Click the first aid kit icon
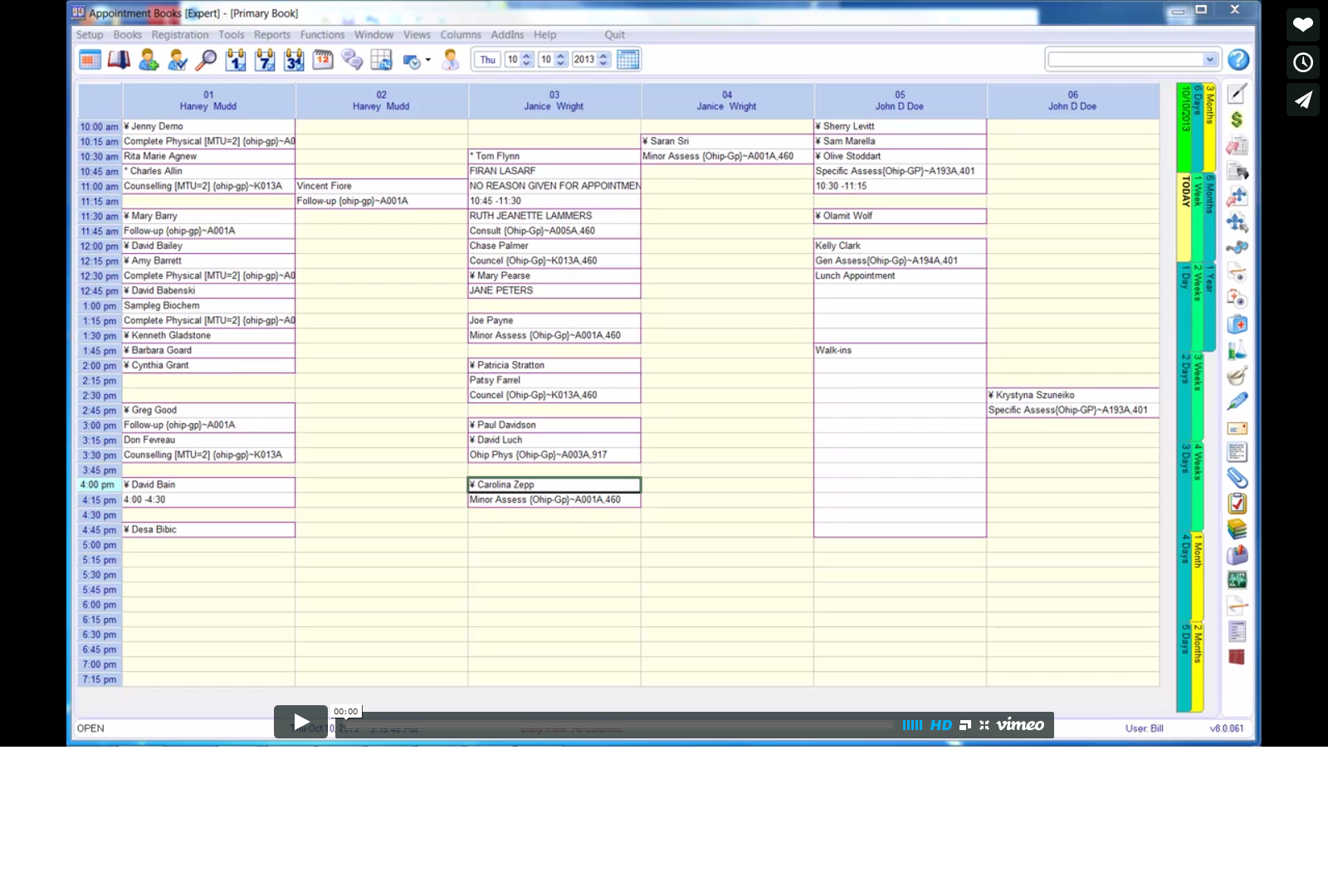Image resolution: width=1328 pixels, height=896 pixels. coord(1237,324)
